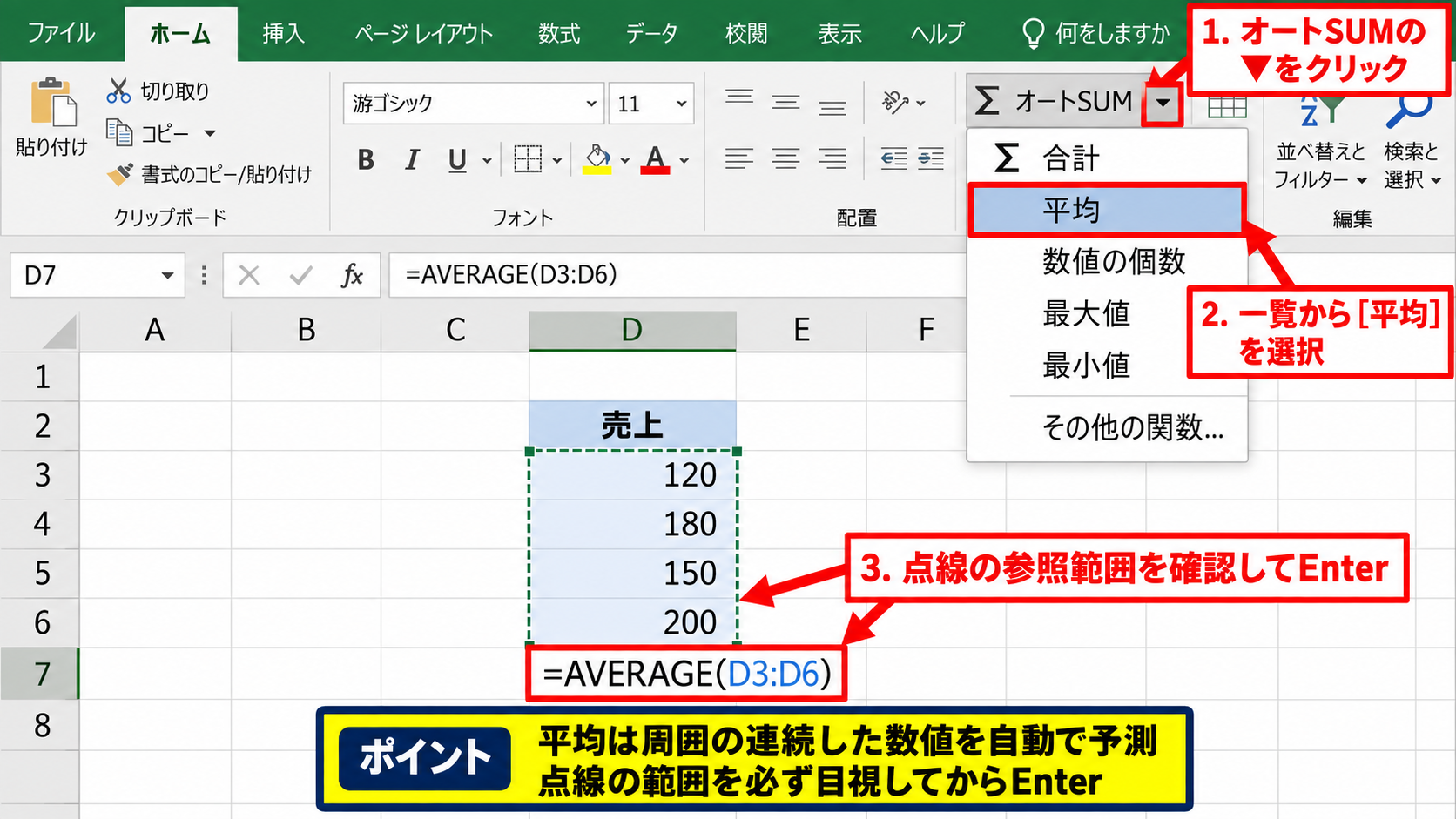Switch to the 挿入 ribbon tab
The height and width of the screenshot is (819, 1456).
coord(283,34)
